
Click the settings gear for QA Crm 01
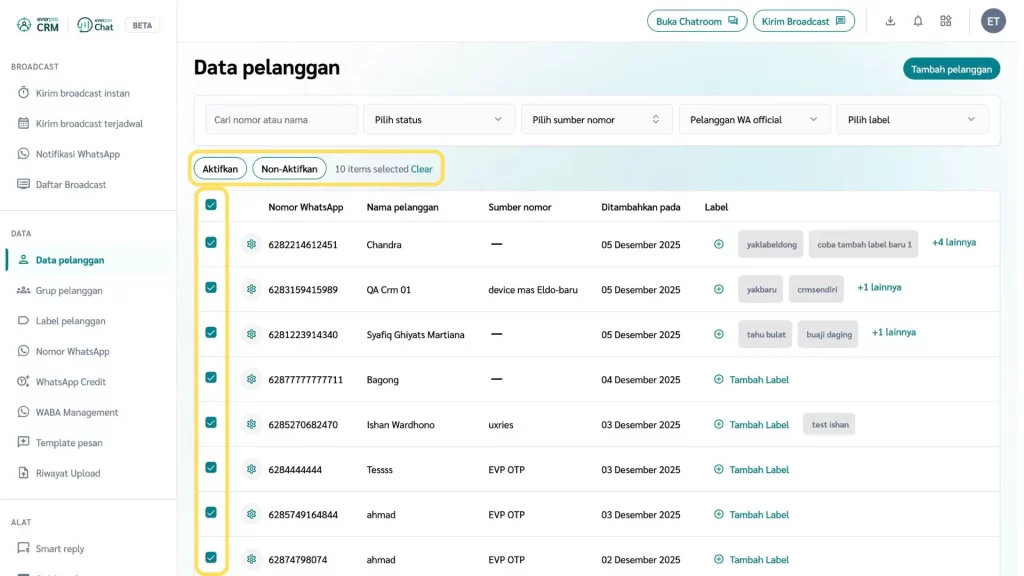click(251, 289)
